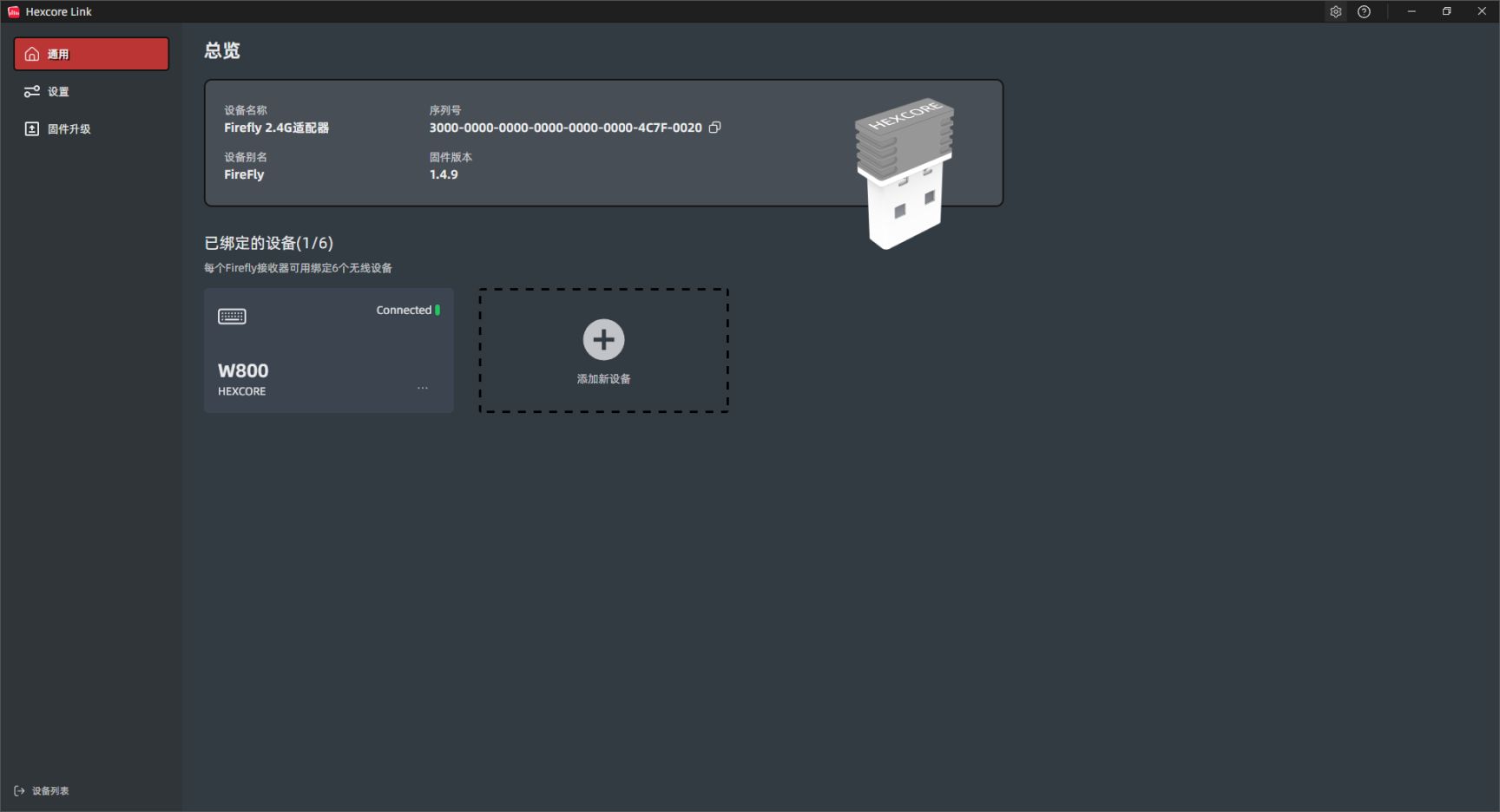
Task: Click the firmware upgrade upload icon
Action: (x=32, y=128)
